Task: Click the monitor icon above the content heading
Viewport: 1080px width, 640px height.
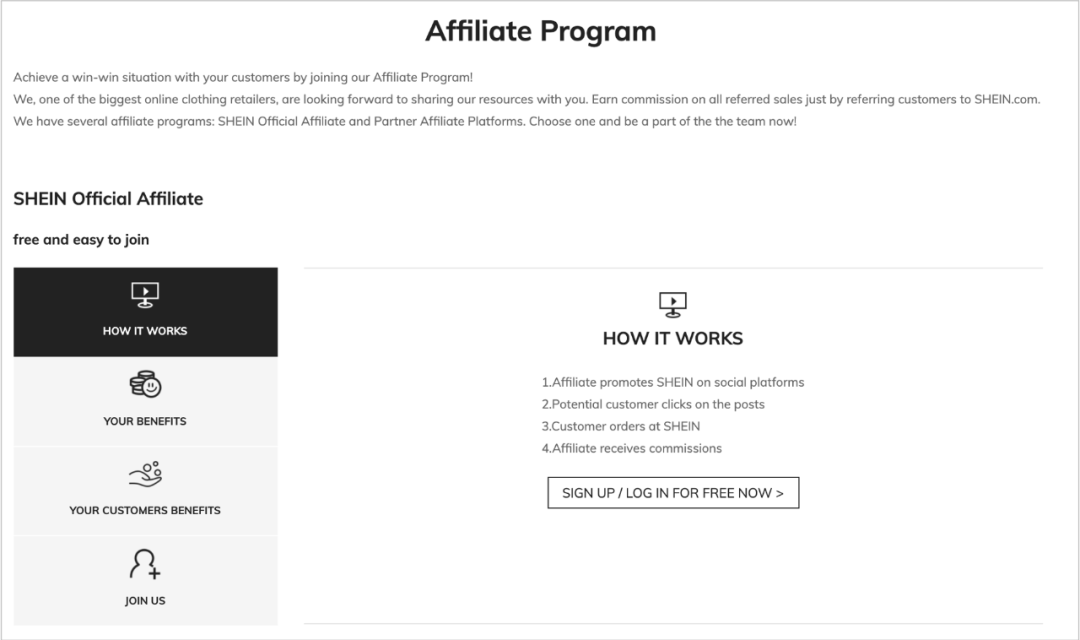Action: (x=672, y=304)
